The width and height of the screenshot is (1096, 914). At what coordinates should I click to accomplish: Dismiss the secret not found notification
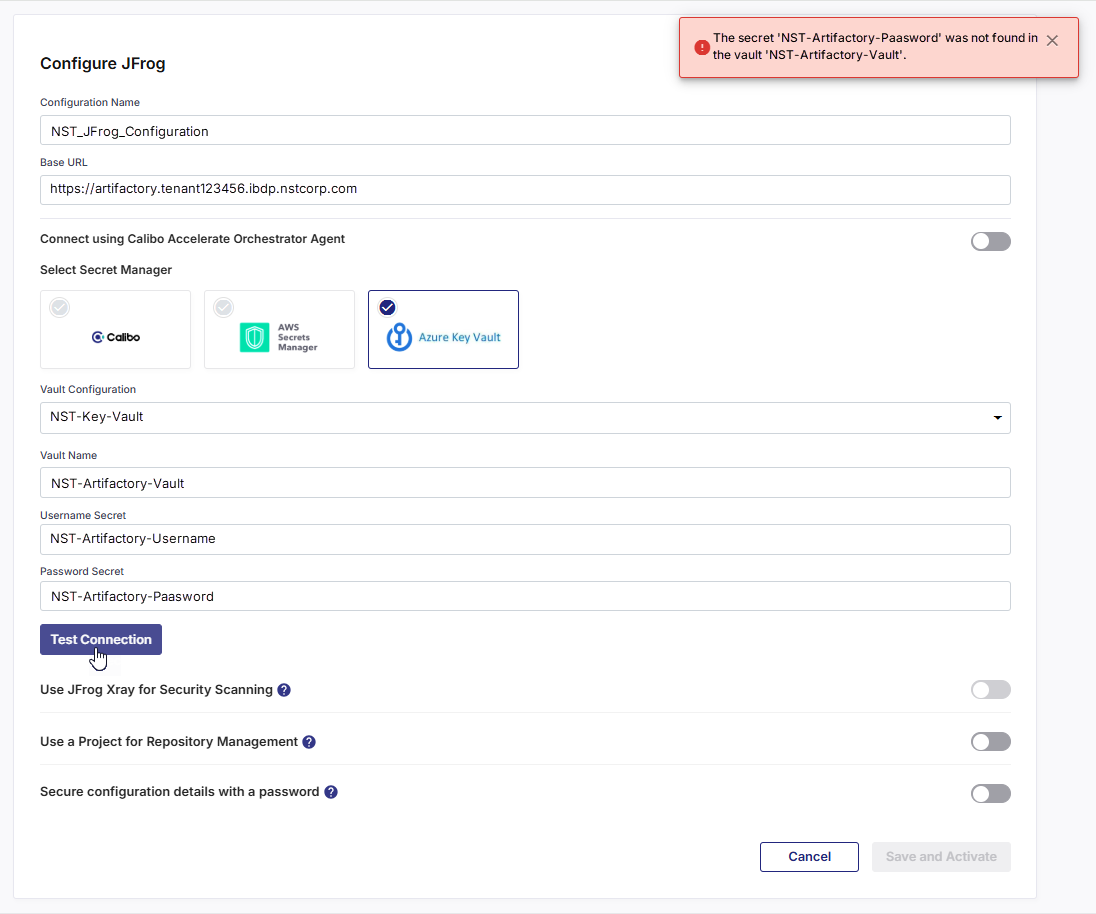click(x=1051, y=40)
